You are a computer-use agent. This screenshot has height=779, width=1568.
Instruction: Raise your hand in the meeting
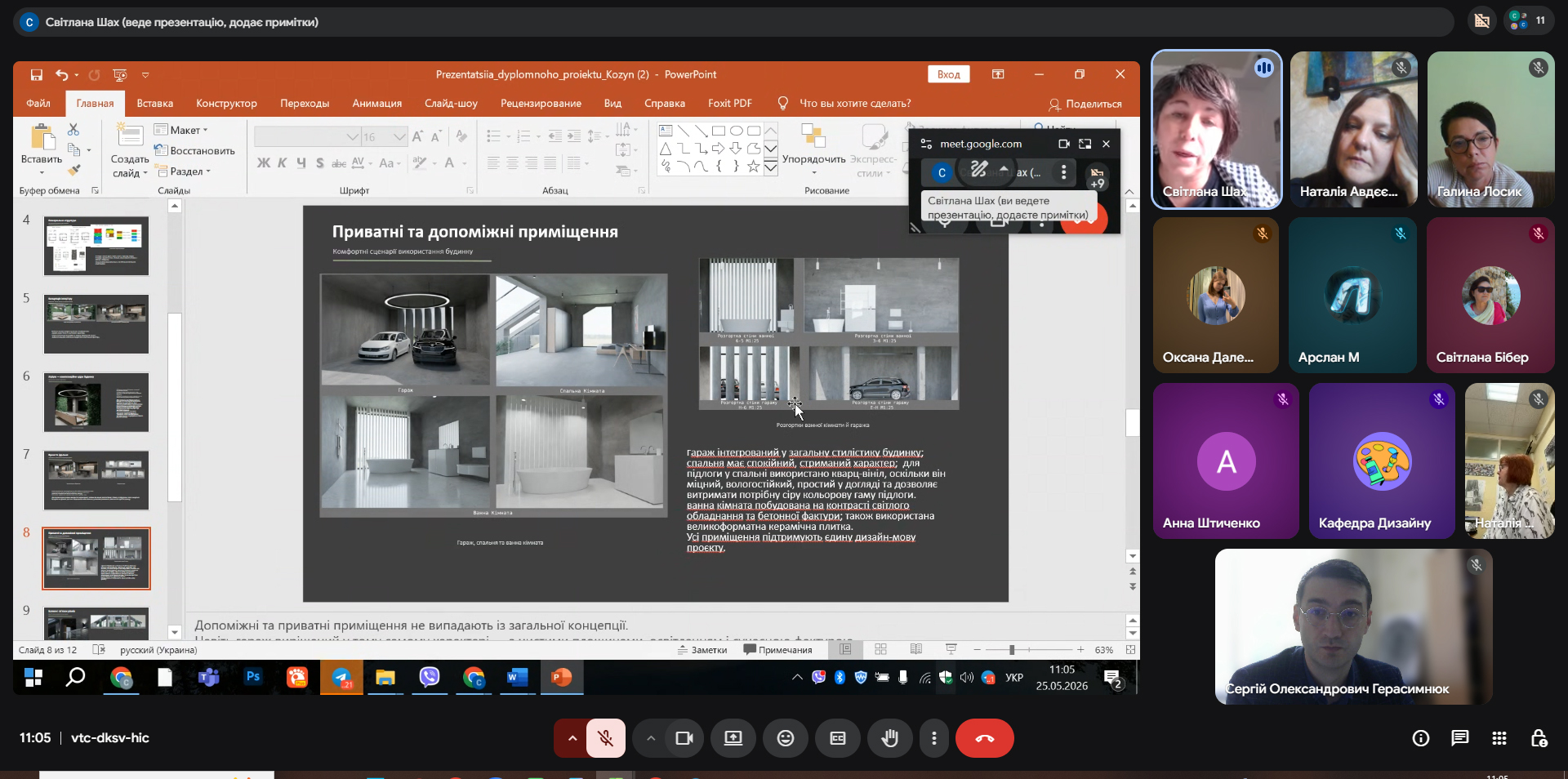[889, 738]
